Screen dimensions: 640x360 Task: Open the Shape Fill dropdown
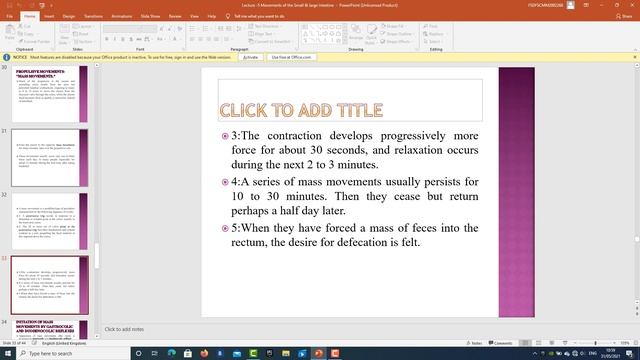tap(393, 26)
